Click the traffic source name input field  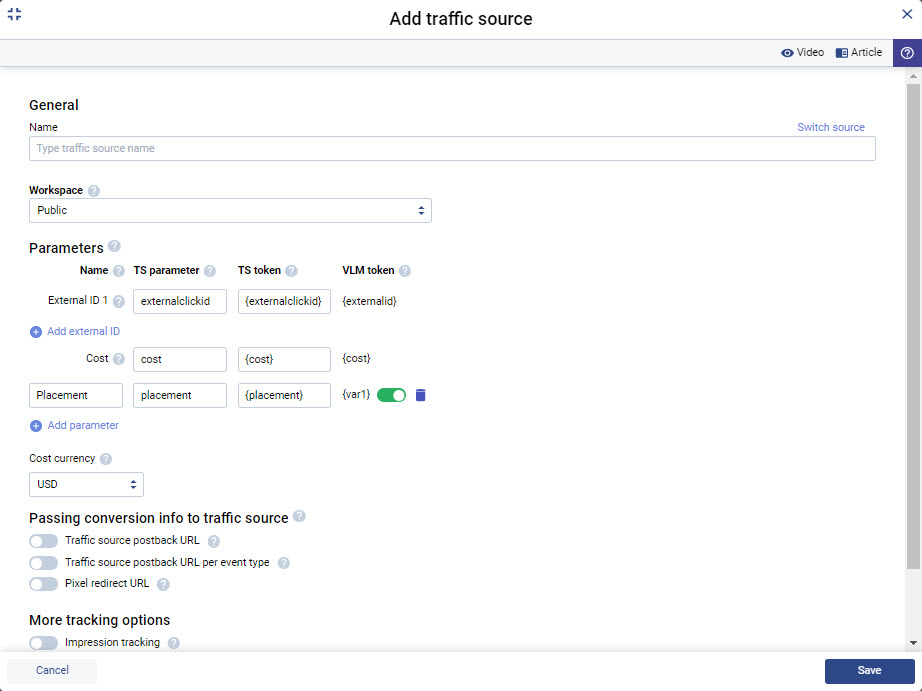pyautogui.click(x=450, y=148)
